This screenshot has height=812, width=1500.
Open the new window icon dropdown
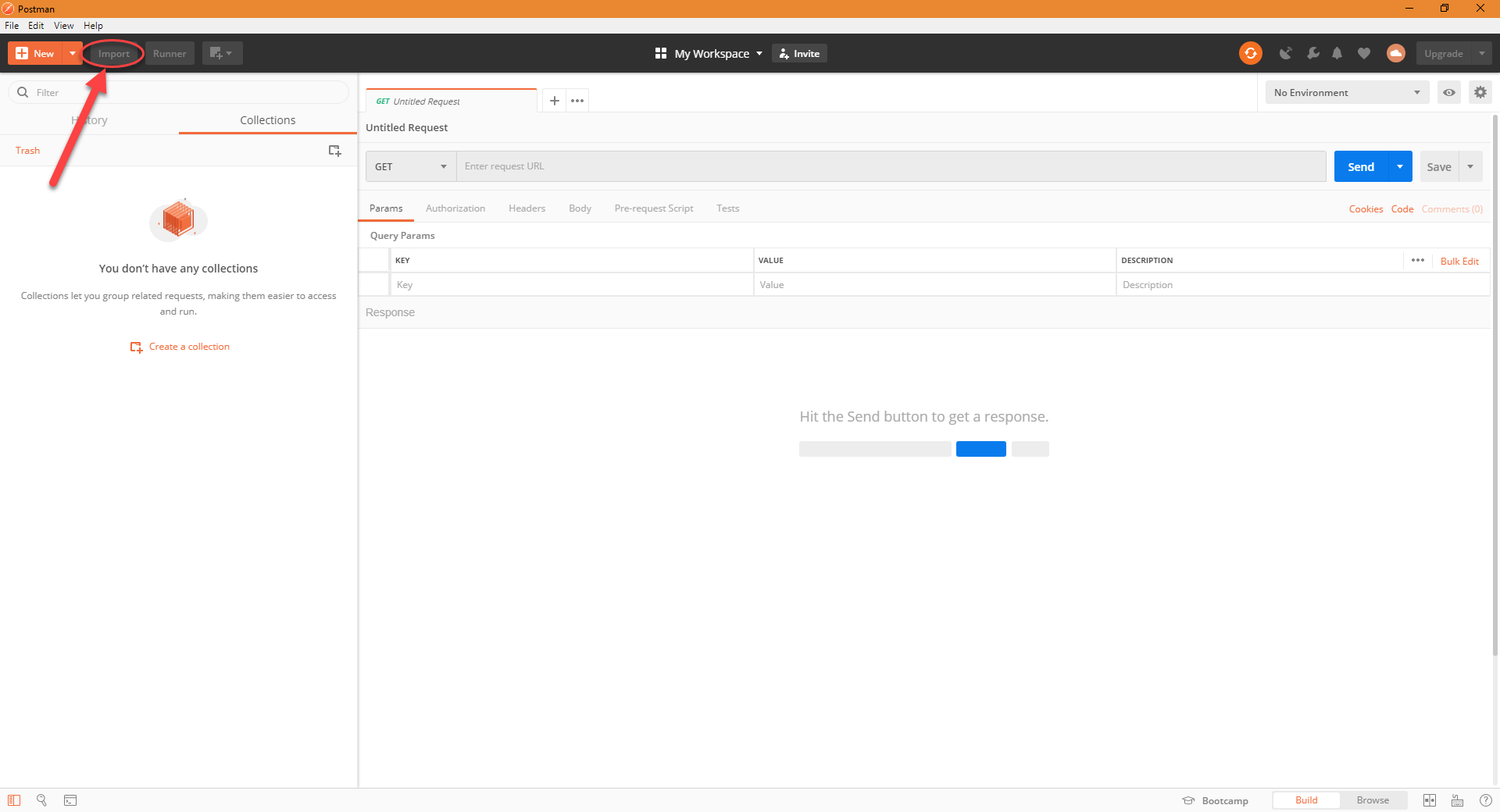point(222,53)
